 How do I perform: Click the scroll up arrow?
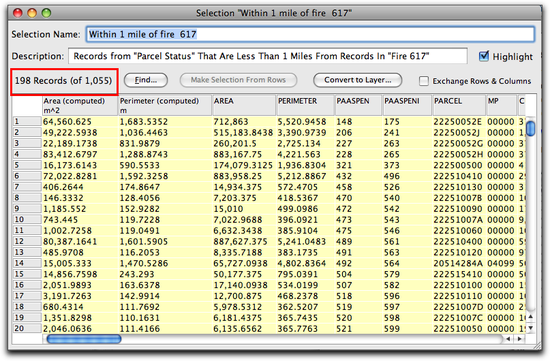(x=531, y=317)
